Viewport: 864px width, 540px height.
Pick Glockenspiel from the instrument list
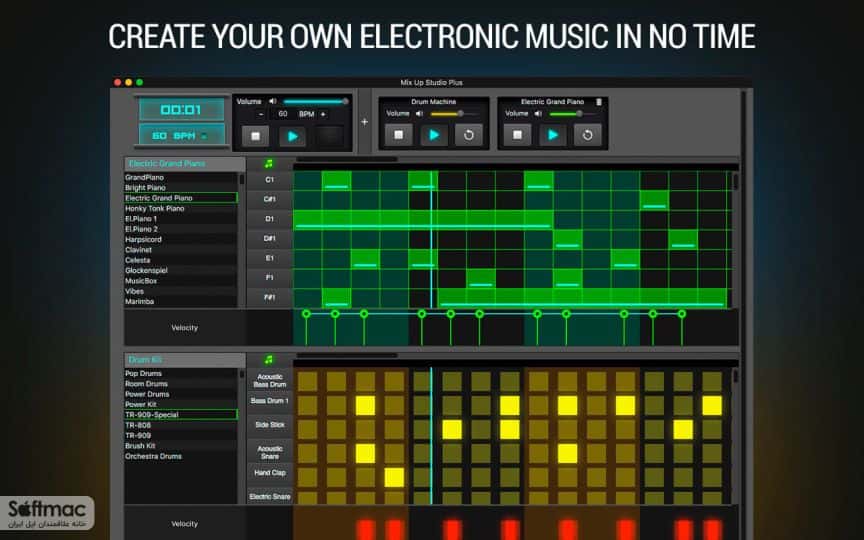pos(181,271)
